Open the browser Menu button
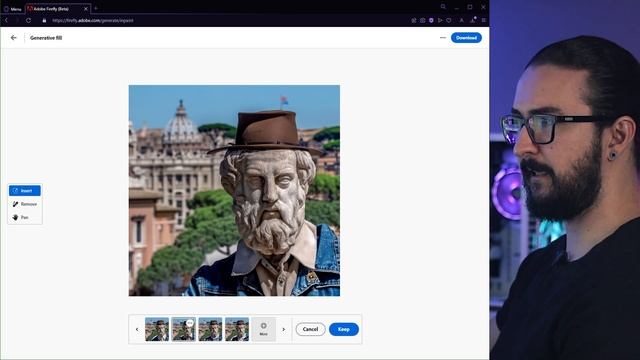This screenshot has width=640, height=360. 13,9
